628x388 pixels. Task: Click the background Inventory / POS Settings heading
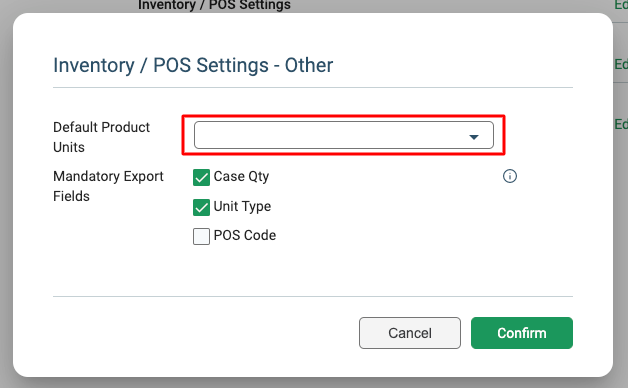pyautogui.click(x=214, y=5)
